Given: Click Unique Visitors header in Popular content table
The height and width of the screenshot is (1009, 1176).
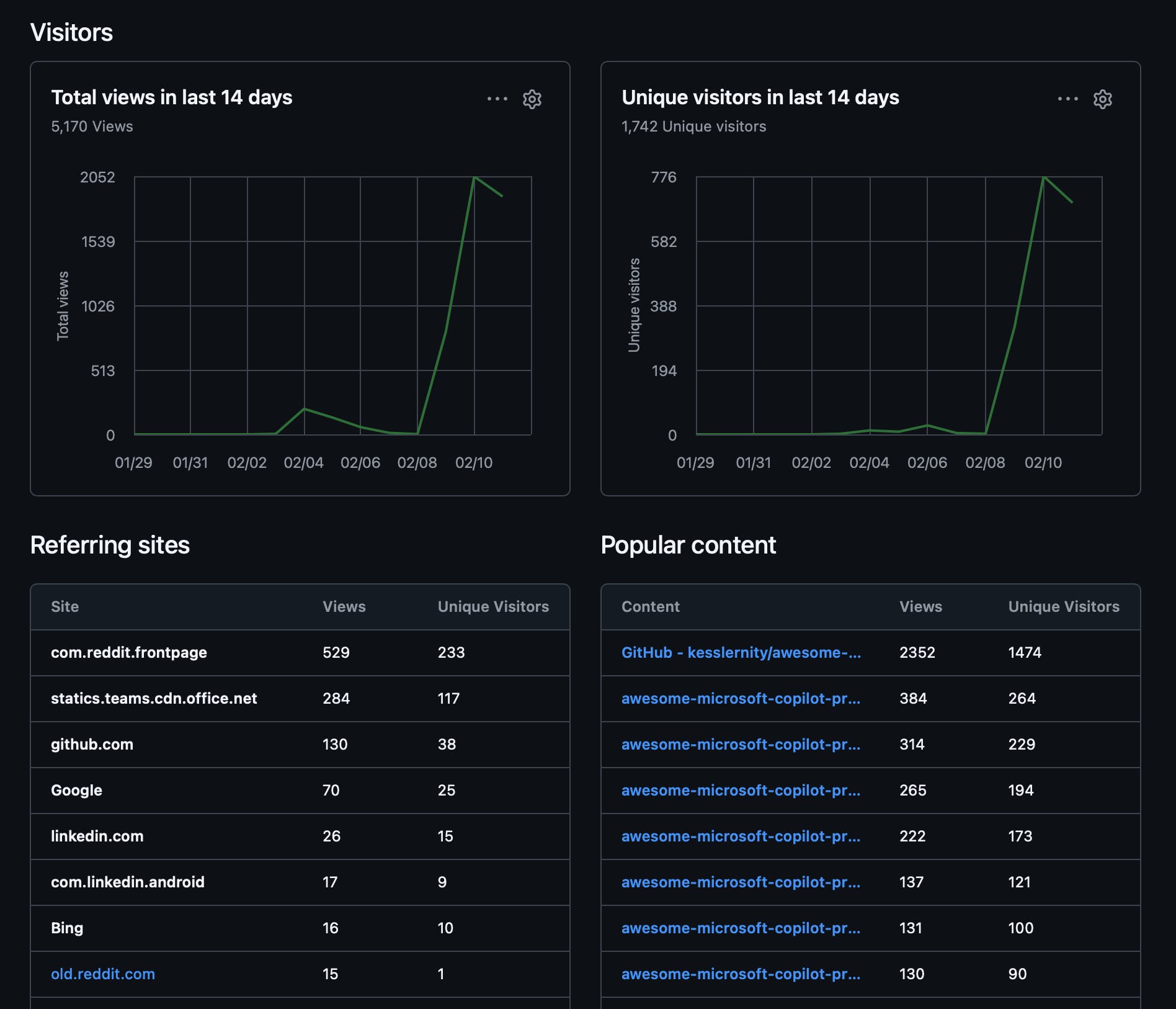Looking at the screenshot, I should pos(1064,606).
